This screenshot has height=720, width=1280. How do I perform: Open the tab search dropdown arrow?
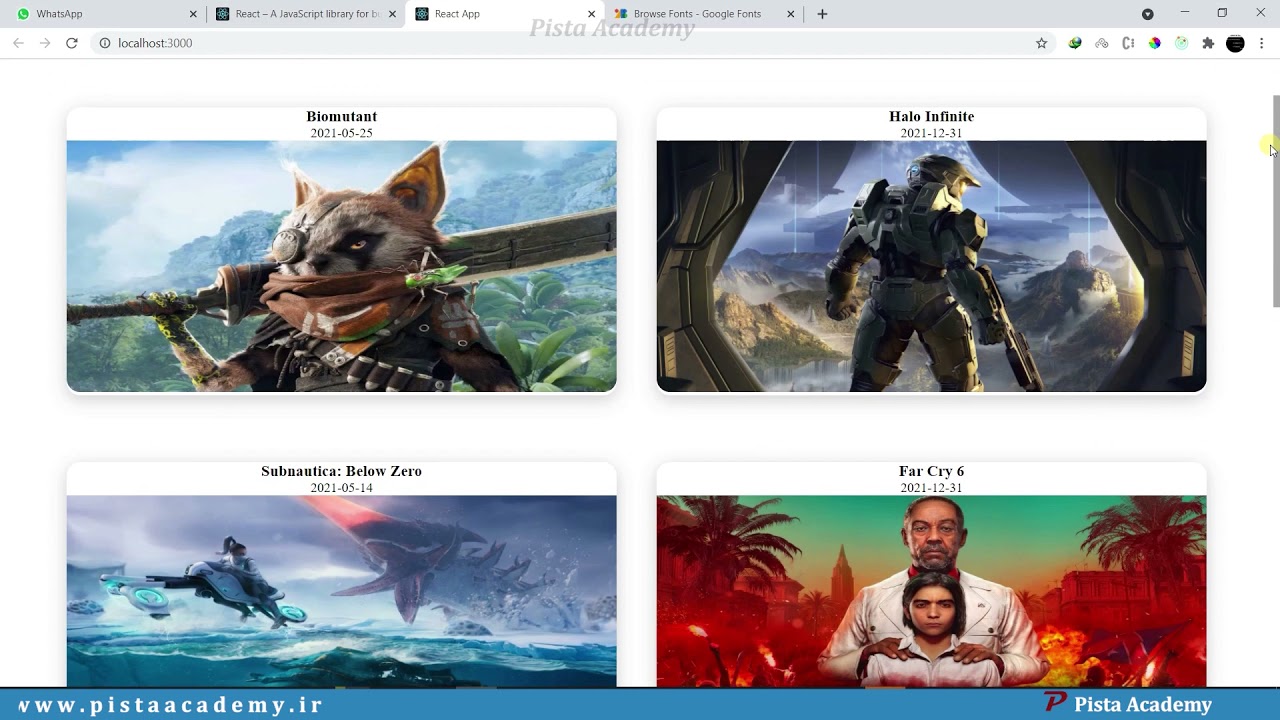click(x=1148, y=14)
